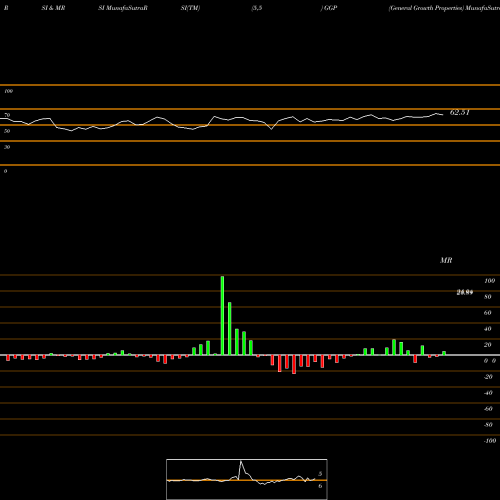Viewport: 500px width, 500px height.
Task: Click the 'SI(TM)' header text
Action: coord(190,8)
